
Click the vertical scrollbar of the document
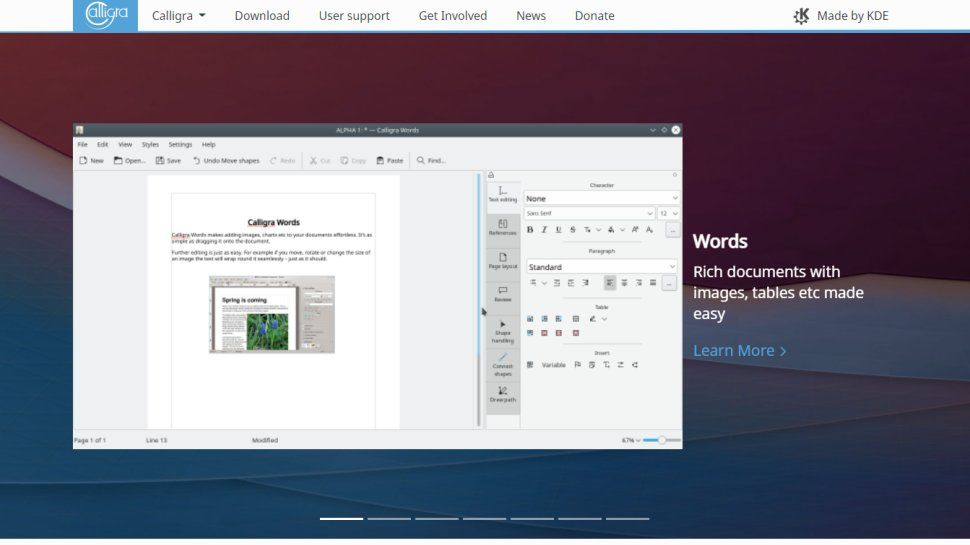pos(479,300)
